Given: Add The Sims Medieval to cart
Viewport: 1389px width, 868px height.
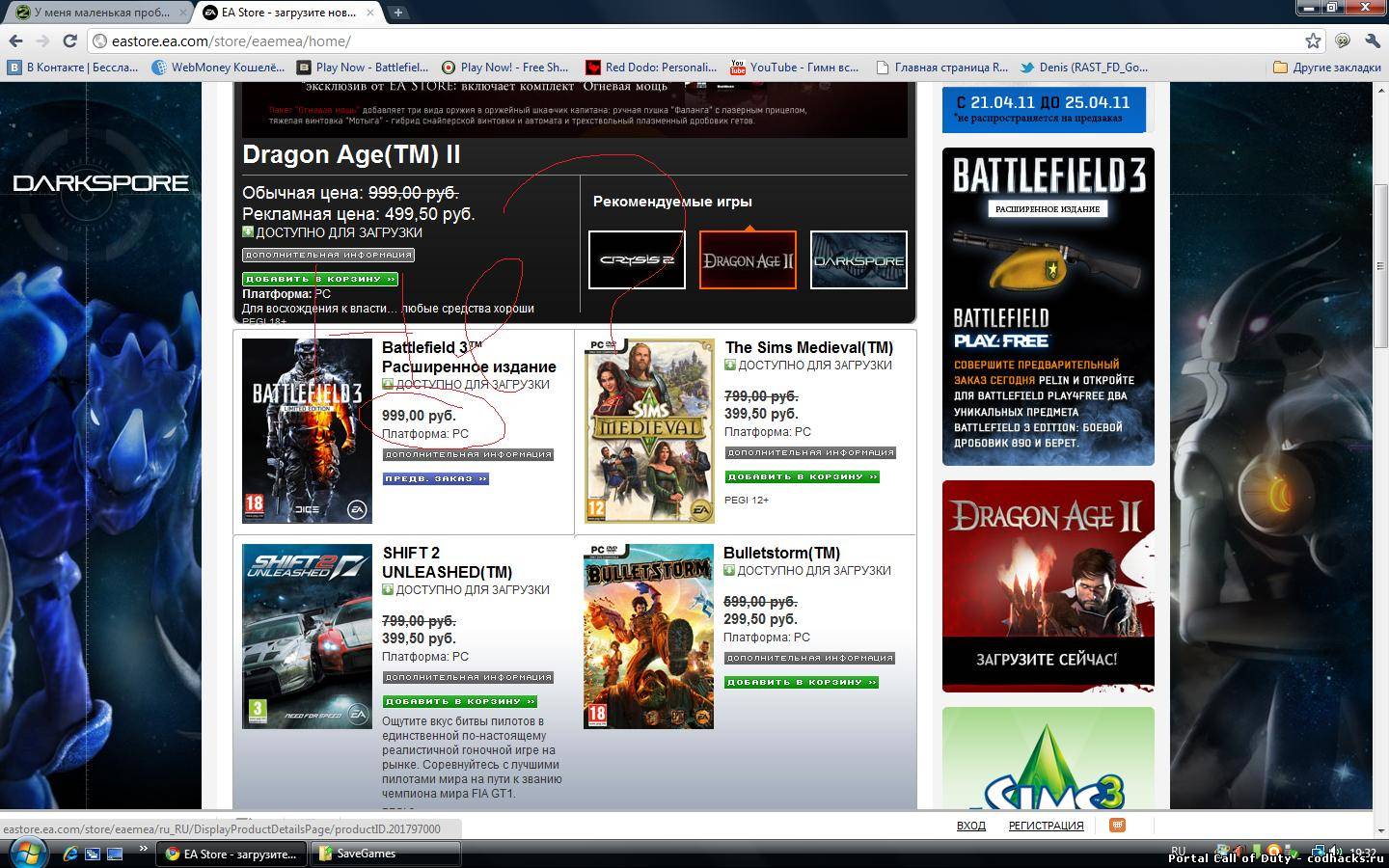Looking at the screenshot, I should click(x=803, y=476).
